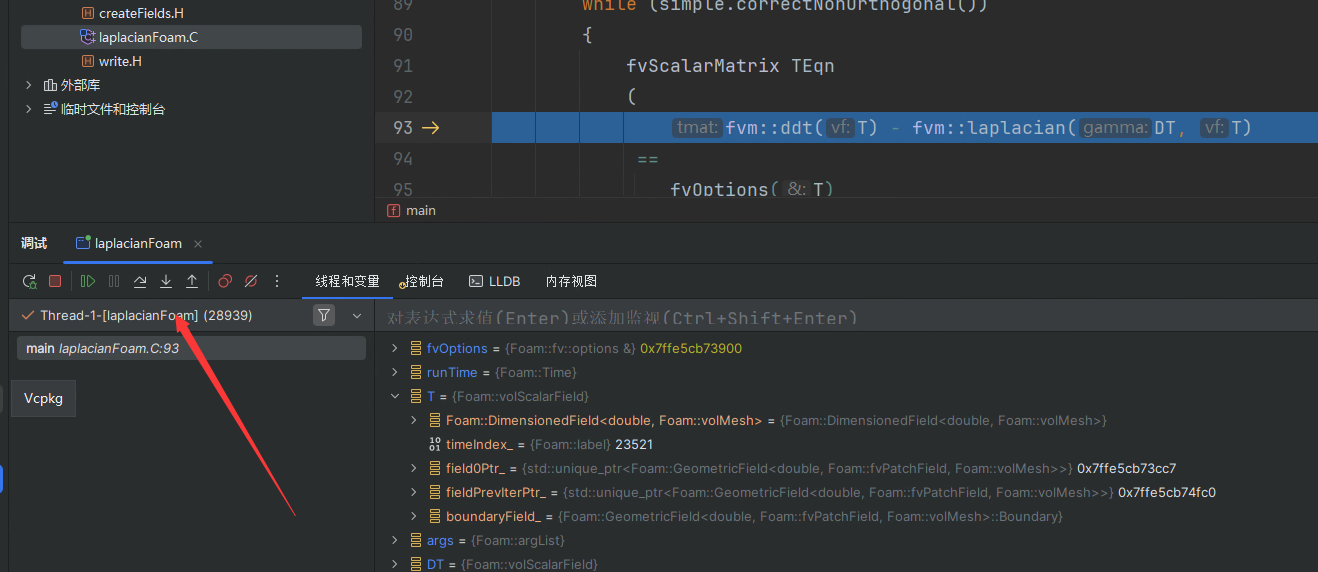The height and width of the screenshot is (572, 1318).
Task: Resume program execution
Action: (88, 282)
